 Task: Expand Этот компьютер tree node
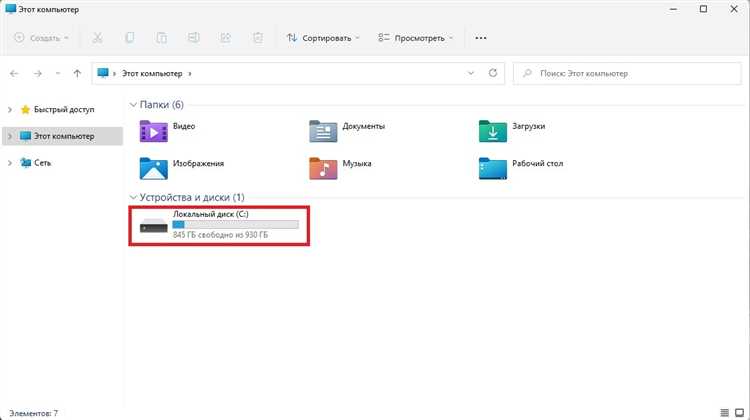[10, 136]
